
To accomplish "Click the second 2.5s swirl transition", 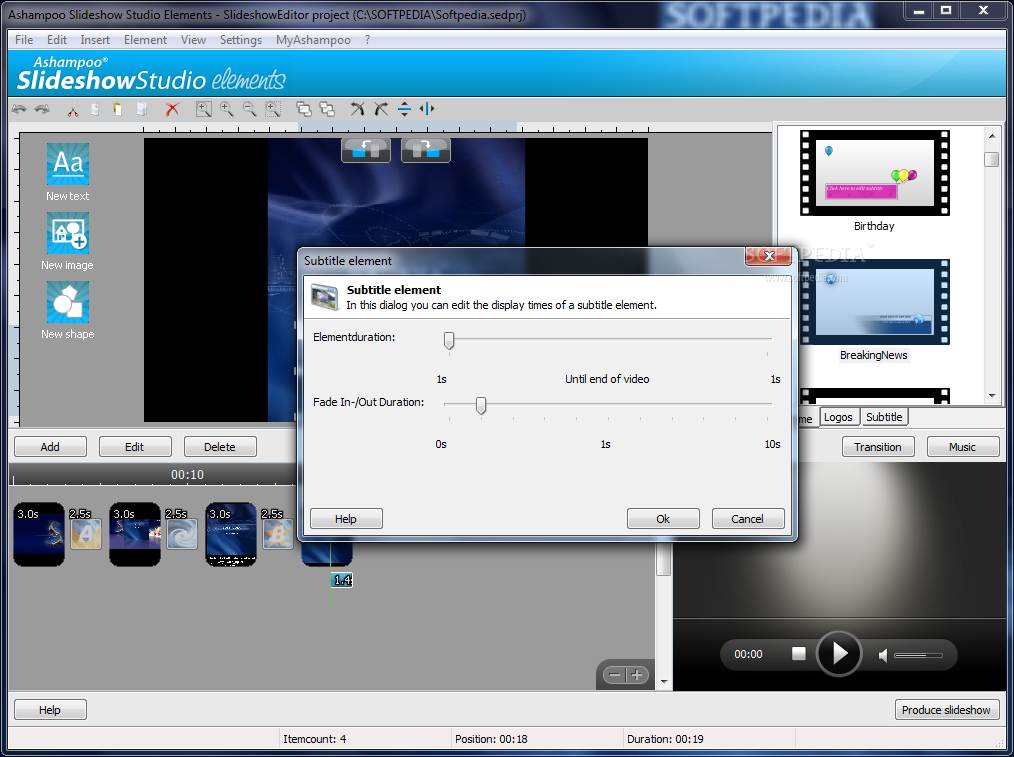I will point(182,535).
